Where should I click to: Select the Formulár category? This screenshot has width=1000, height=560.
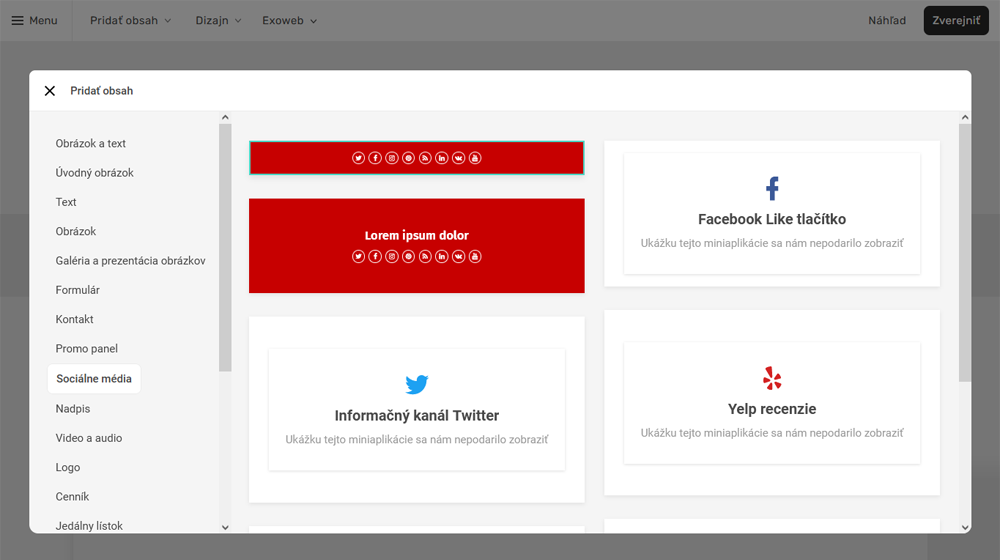coord(78,290)
